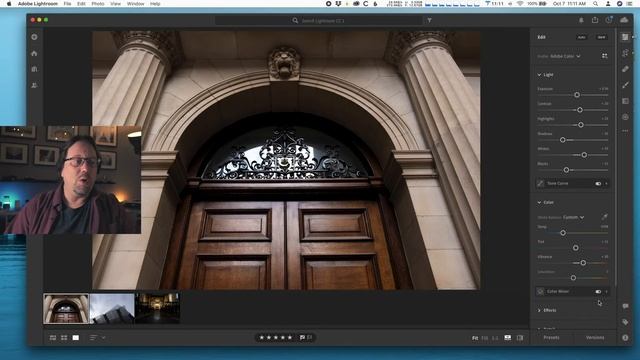Screen dimensions: 640x360
Task: Select the Linear Gradient tool
Action: pyautogui.click(x=625, y=101)
